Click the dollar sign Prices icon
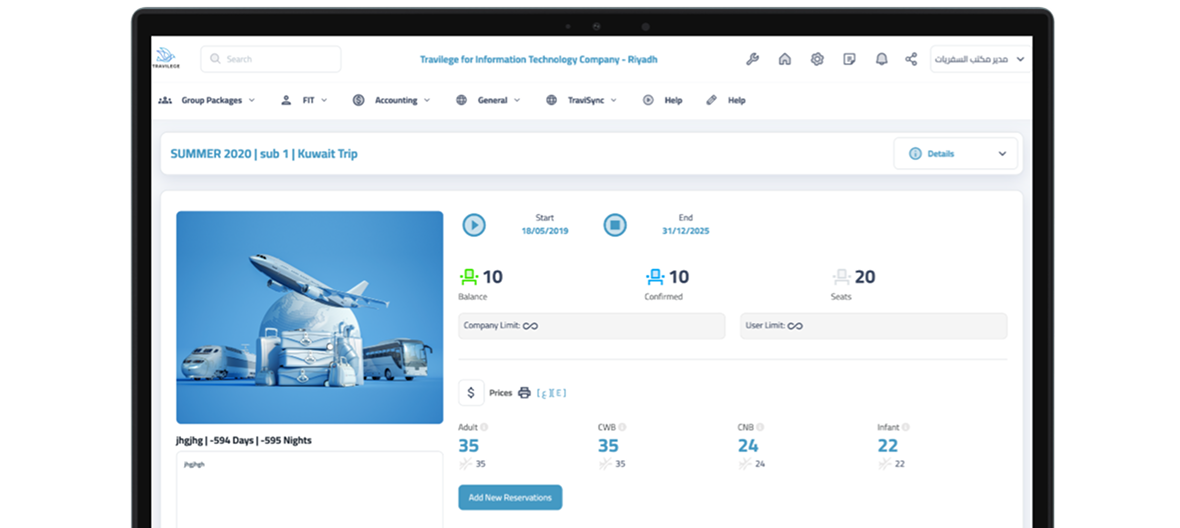 (471, 393)
